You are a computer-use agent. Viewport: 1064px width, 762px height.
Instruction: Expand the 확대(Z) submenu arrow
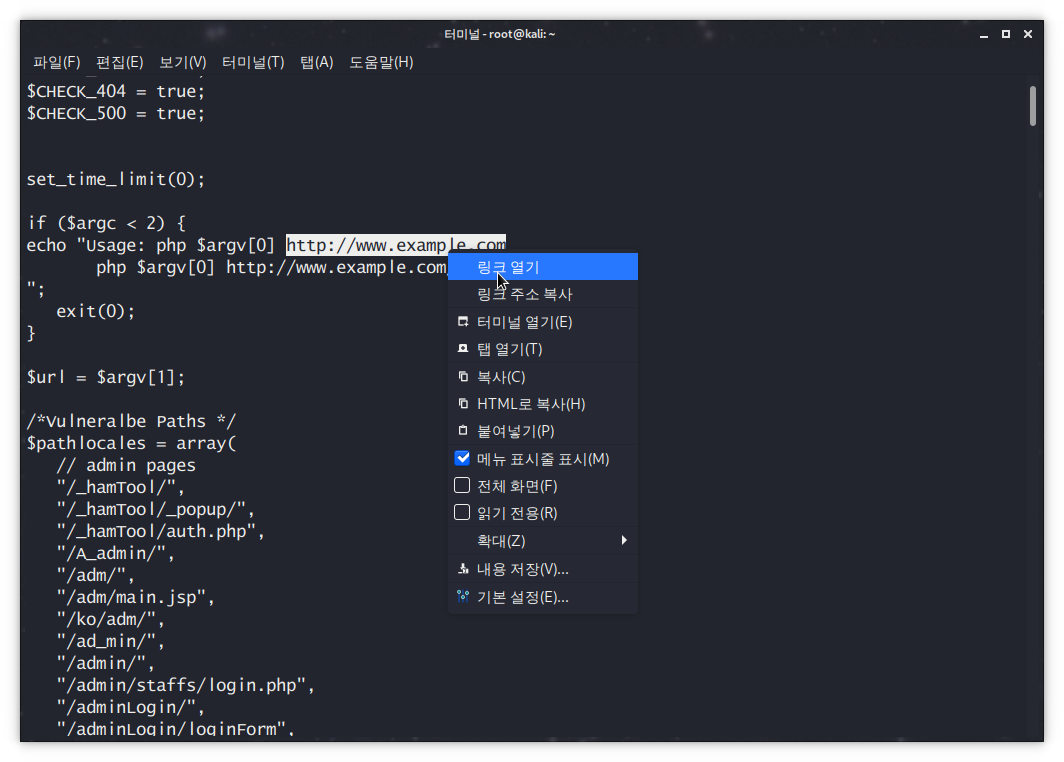[x=624, y=540]
